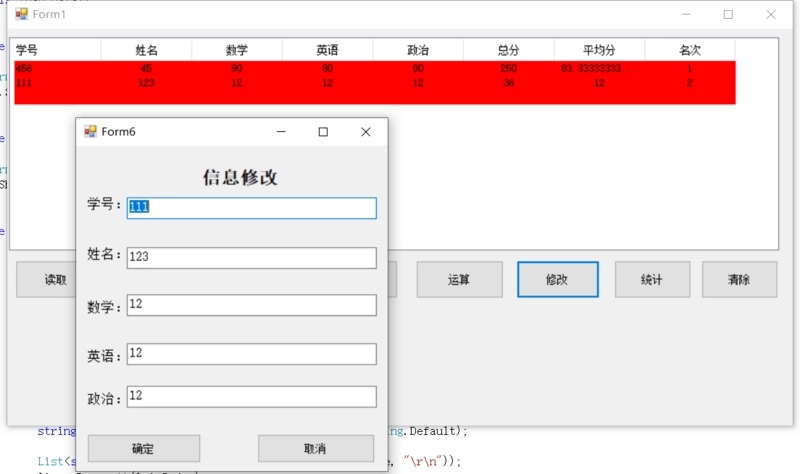This screenshot has width=800, height=474.
Task: Maximize the Form6 window
Action: pyautogui.click(x=323, y=132)
